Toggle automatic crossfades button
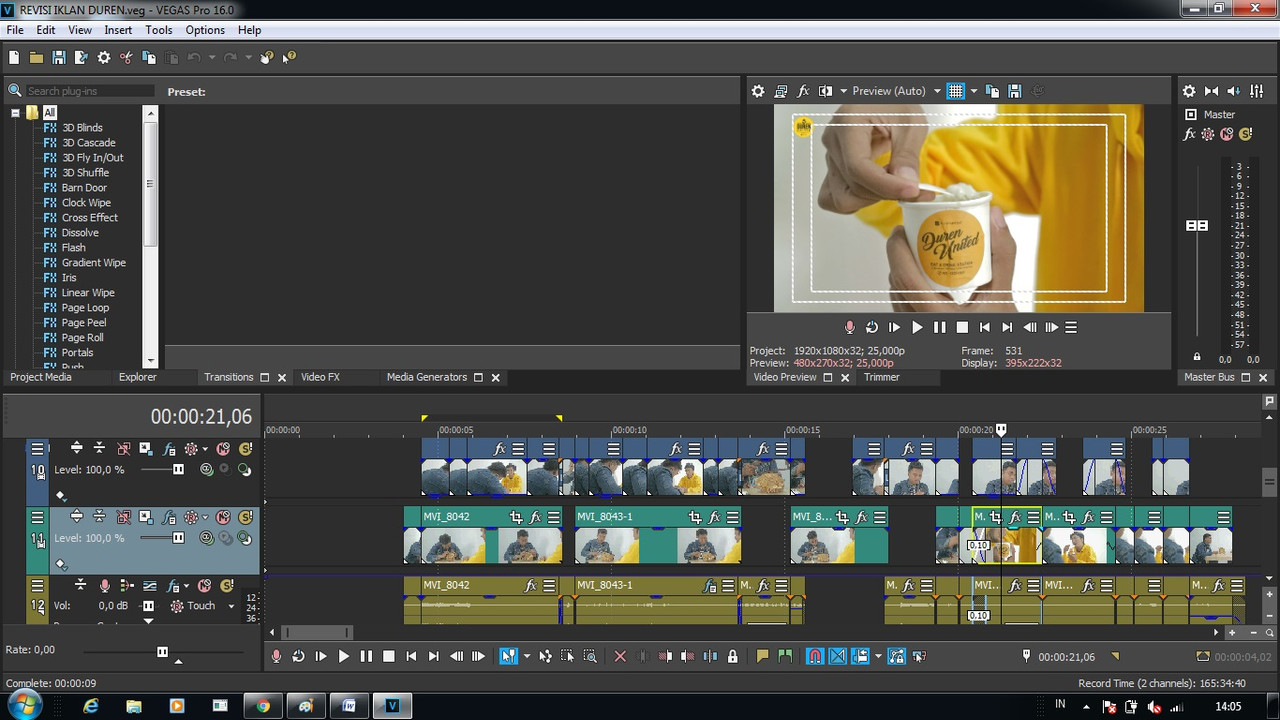This screenshot has width=1280, height=720. 838,656
